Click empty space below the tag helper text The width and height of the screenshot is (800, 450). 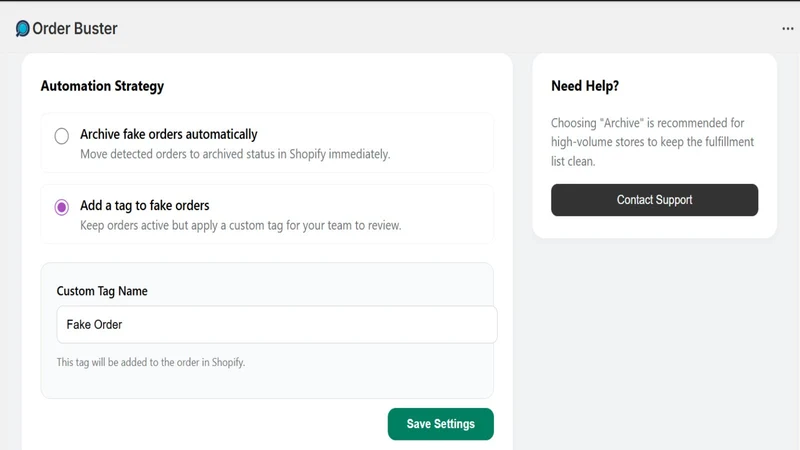267,384
